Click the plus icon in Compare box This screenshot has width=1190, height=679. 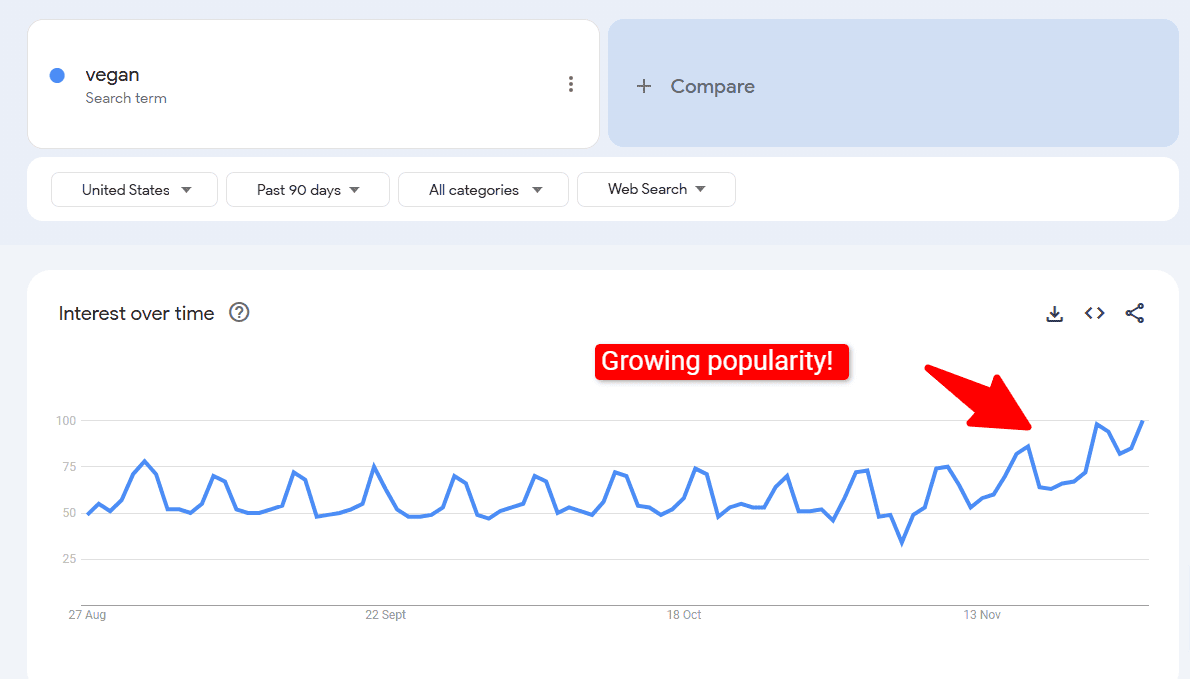point(644,87)
